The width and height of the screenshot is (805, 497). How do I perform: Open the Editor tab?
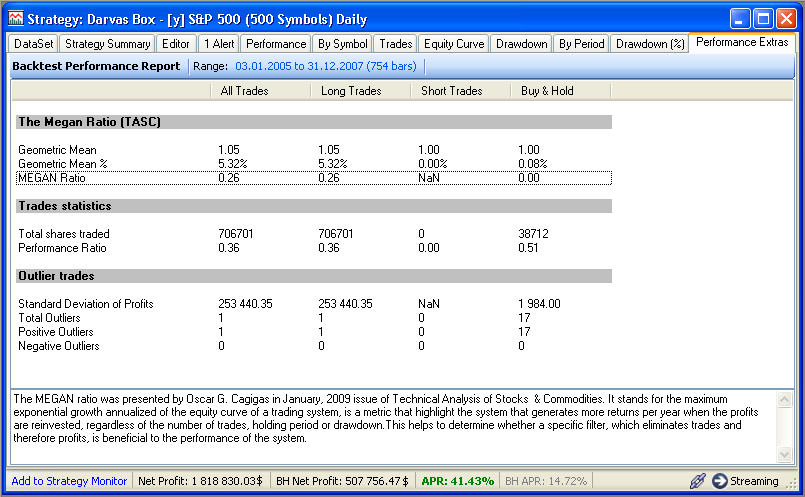177,44
